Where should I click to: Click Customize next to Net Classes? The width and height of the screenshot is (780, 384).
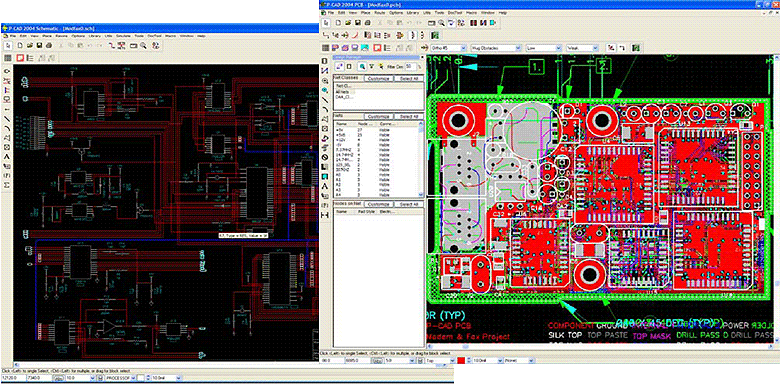[x=379, y=79]
